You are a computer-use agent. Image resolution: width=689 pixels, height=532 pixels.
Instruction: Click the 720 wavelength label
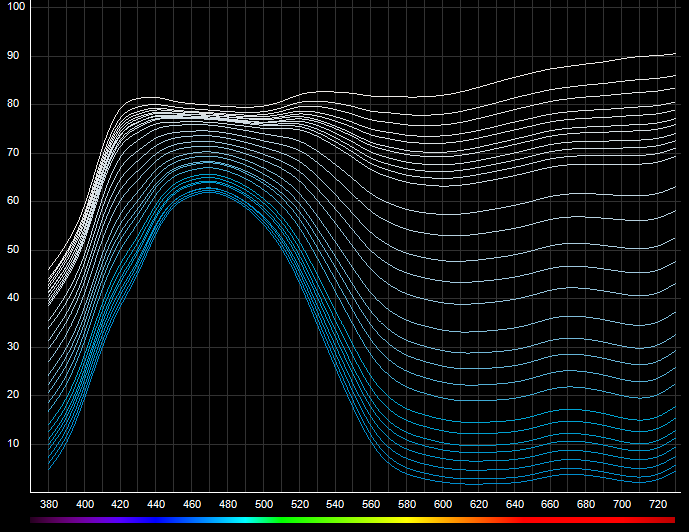click(x=658, y=505)
